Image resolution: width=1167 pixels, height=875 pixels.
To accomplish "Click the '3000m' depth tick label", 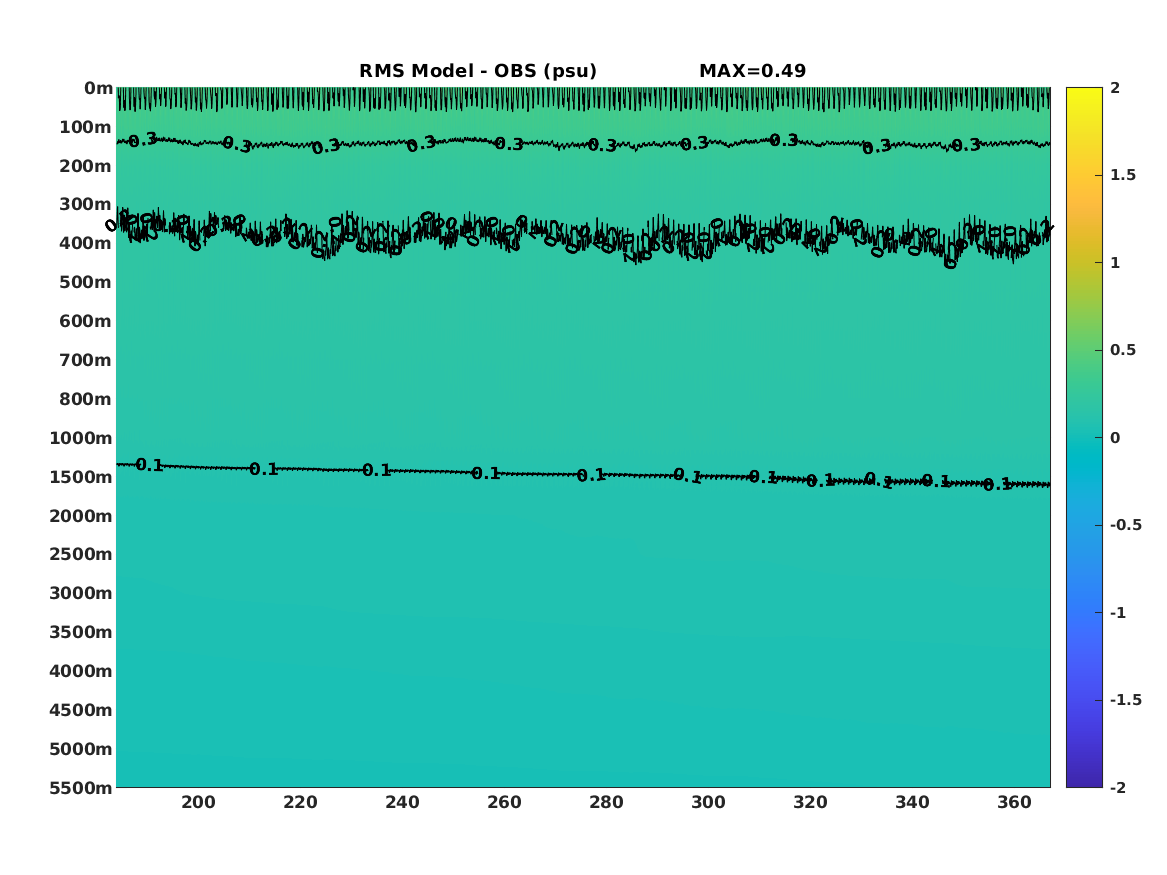I will (81, 593).
